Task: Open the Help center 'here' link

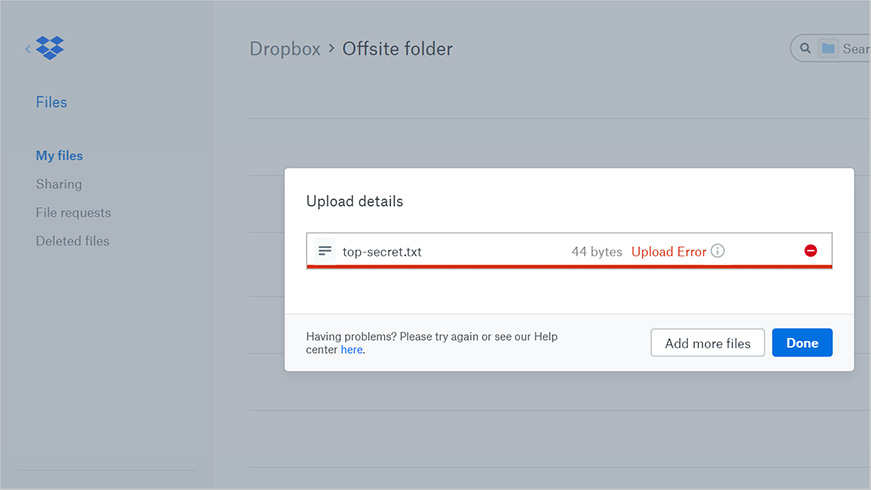Action: point(352,349)
